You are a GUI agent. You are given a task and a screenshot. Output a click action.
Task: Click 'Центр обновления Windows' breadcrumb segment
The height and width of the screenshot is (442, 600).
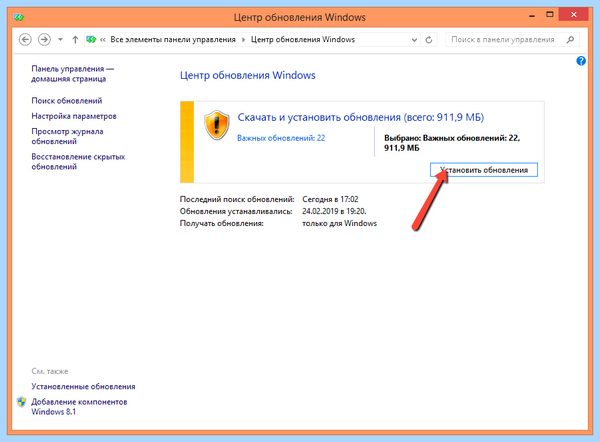(x=303, y=39)
